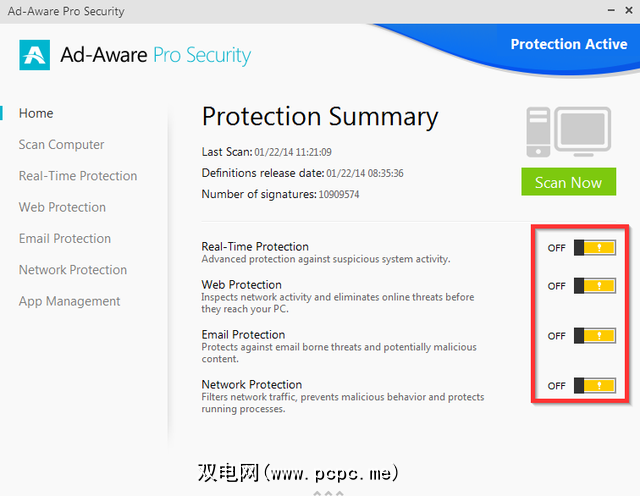Viewport: 640px width, 496px height.
Task: Switch on Email Protection toggle
Action: coord(594,336)
